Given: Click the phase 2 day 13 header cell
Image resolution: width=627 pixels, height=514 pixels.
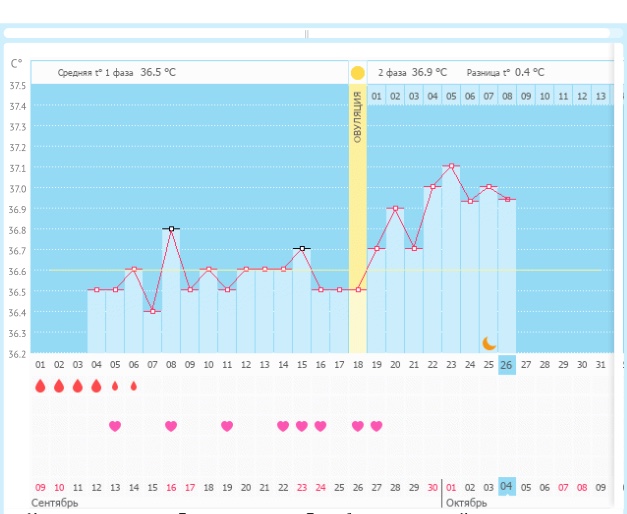Looking at the screenshot, I should tap(600, 96).
